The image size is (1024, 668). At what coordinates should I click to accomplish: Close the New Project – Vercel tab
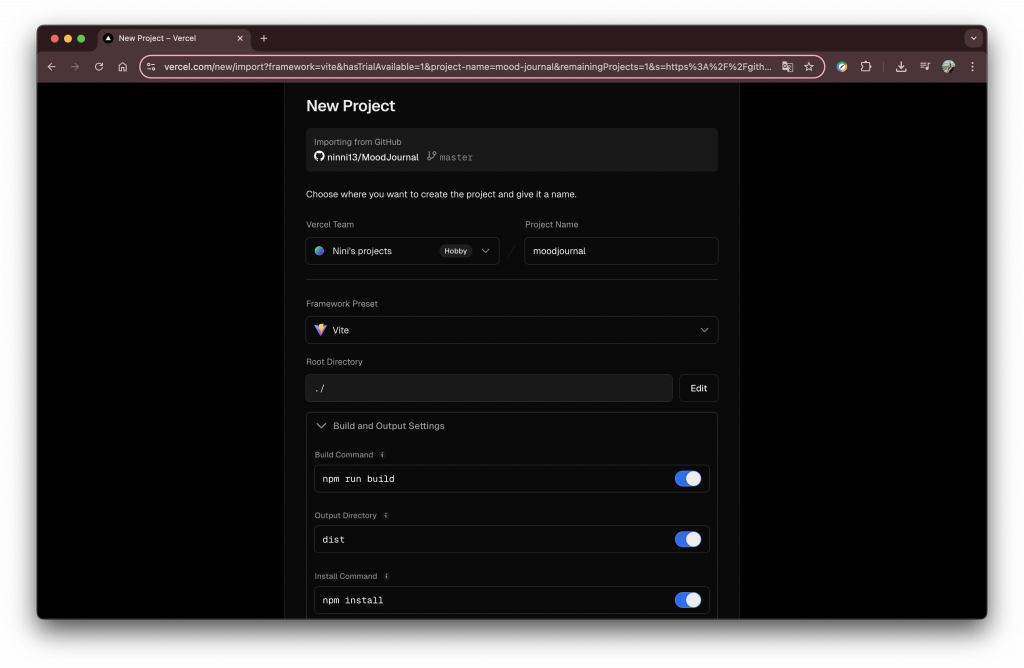240,39
